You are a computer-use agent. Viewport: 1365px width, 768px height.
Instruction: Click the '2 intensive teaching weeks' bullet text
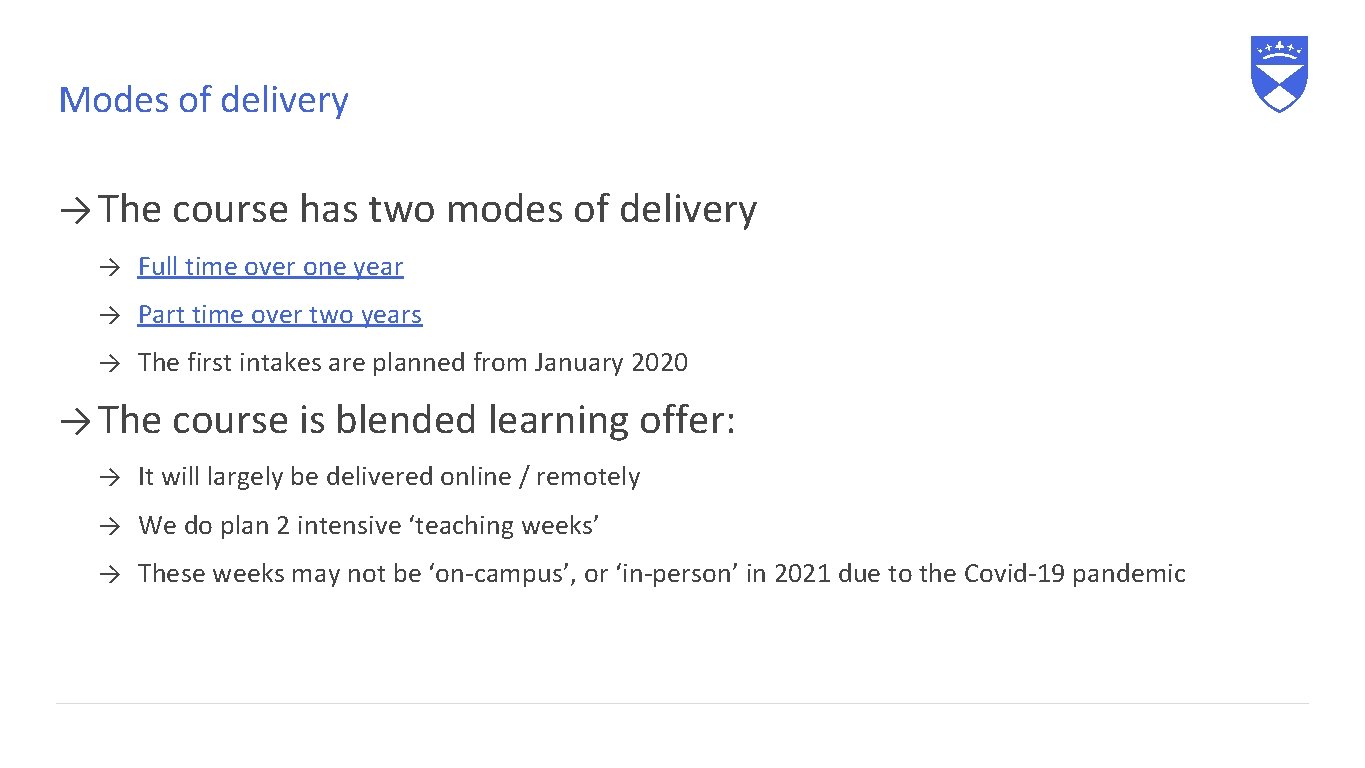[368, 525]
